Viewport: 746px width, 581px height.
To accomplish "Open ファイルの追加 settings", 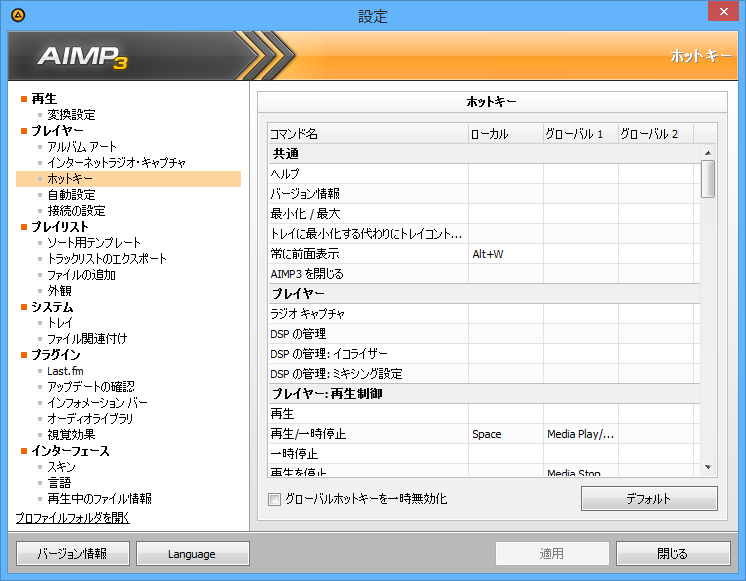I will coord(81,275).
